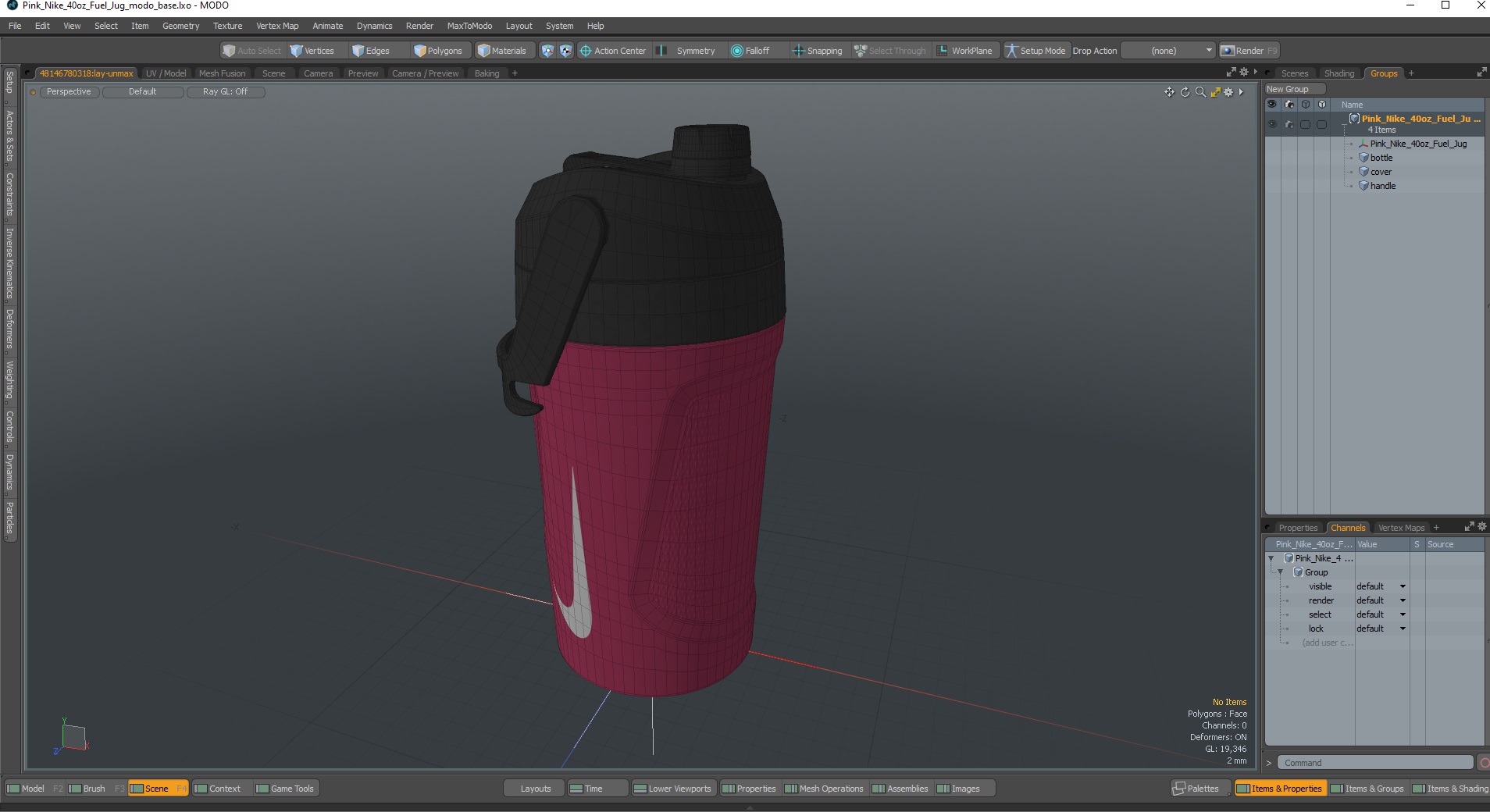Open Channels panel gear settings icon
The height and width of the screenshot is (812, 1490).
1481,527
